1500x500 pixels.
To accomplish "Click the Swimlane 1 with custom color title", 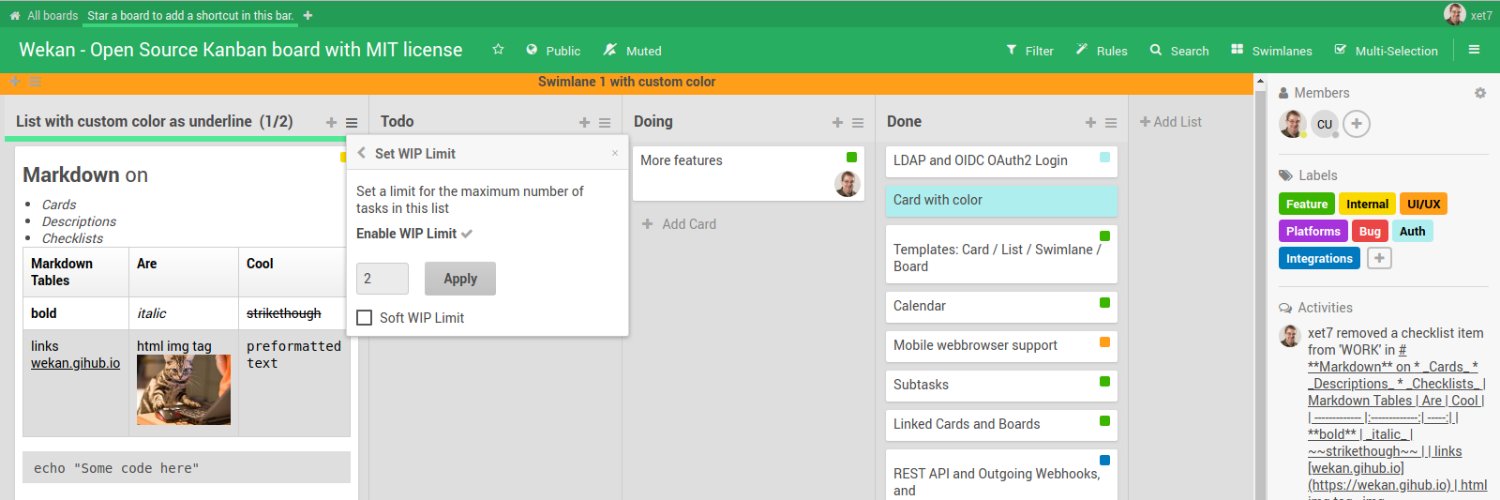I will point(627,82).
